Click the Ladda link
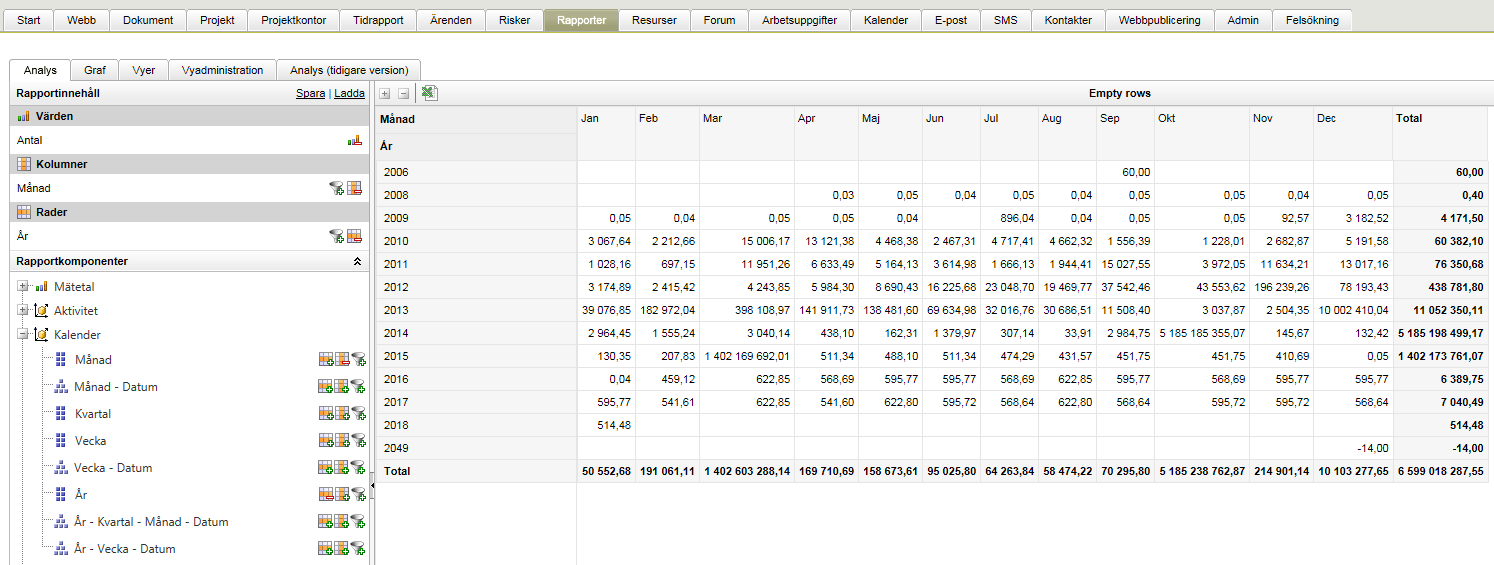1494x565 pixels. [x=349, y=93]
